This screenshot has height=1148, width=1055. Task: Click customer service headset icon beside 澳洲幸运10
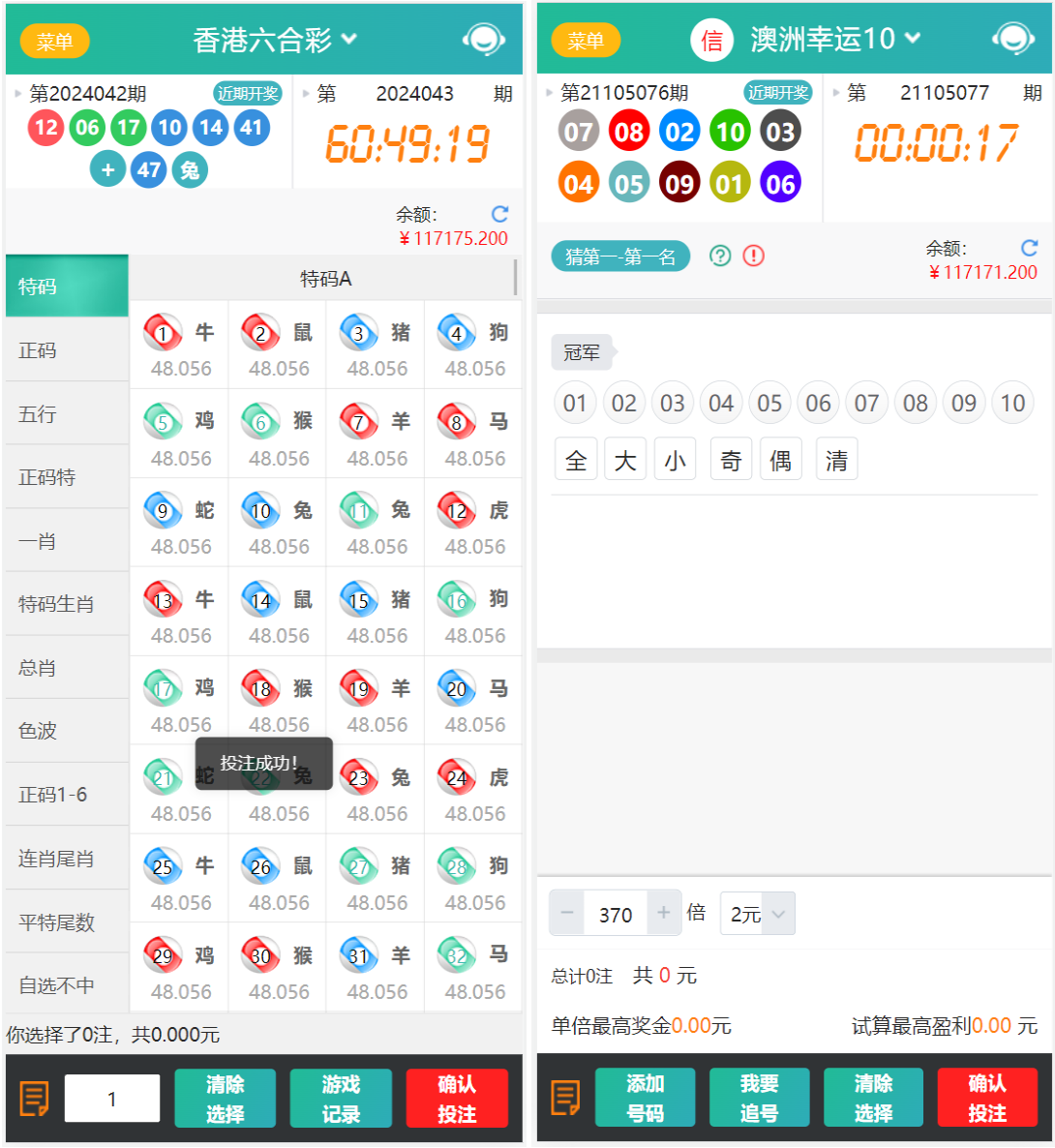[x=1012, y=40]
